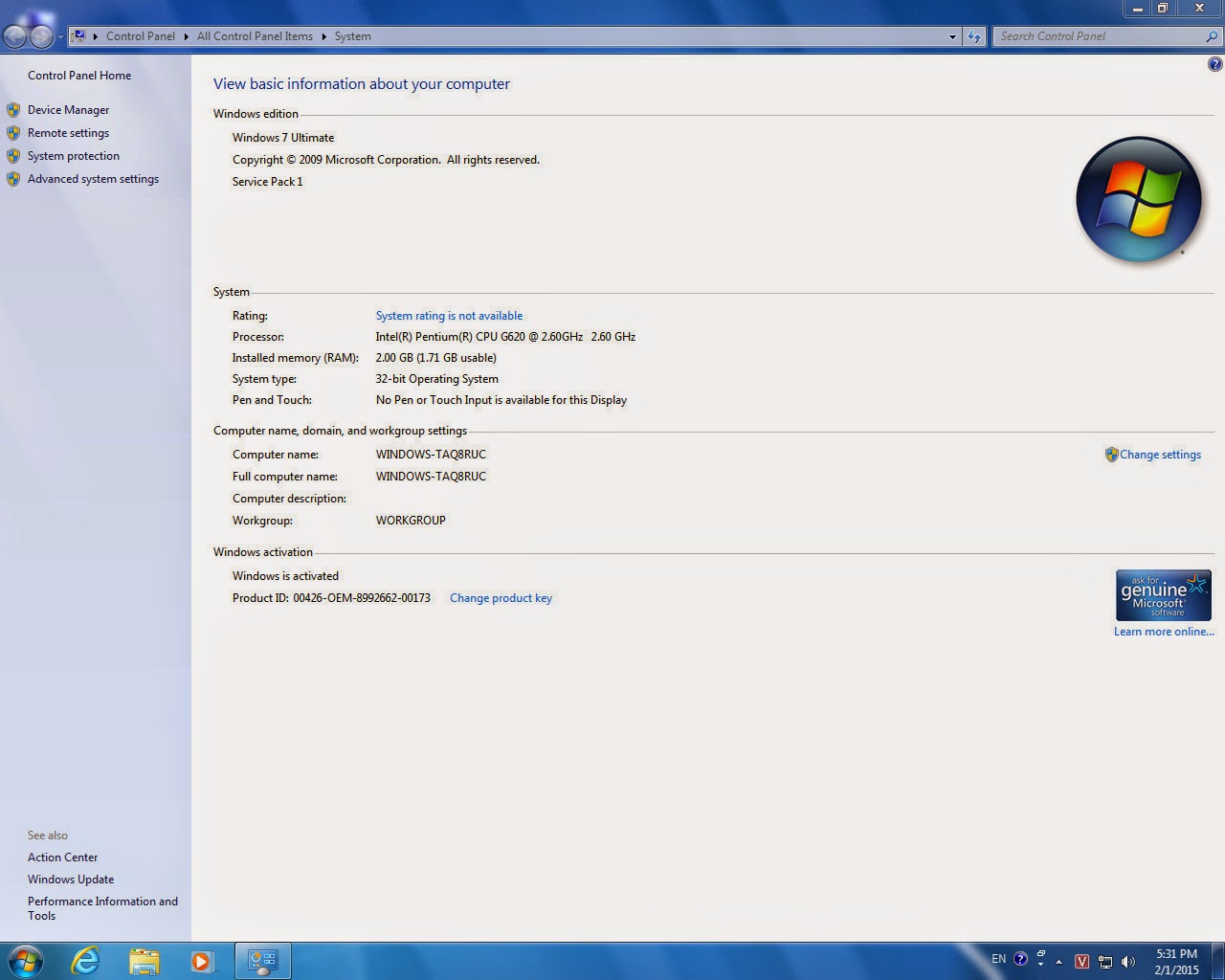Click the Change product key link
The height and width of the screenshot is (980, 1225).
click(x=501, y=598)
